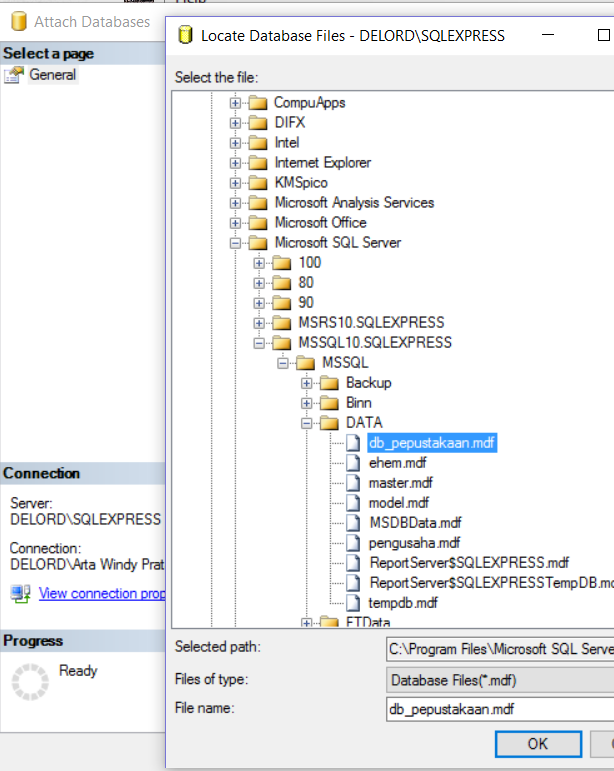Click the Attach Databases window icon
The height and width of the screenshot is (771, 614).
point(19,22)
